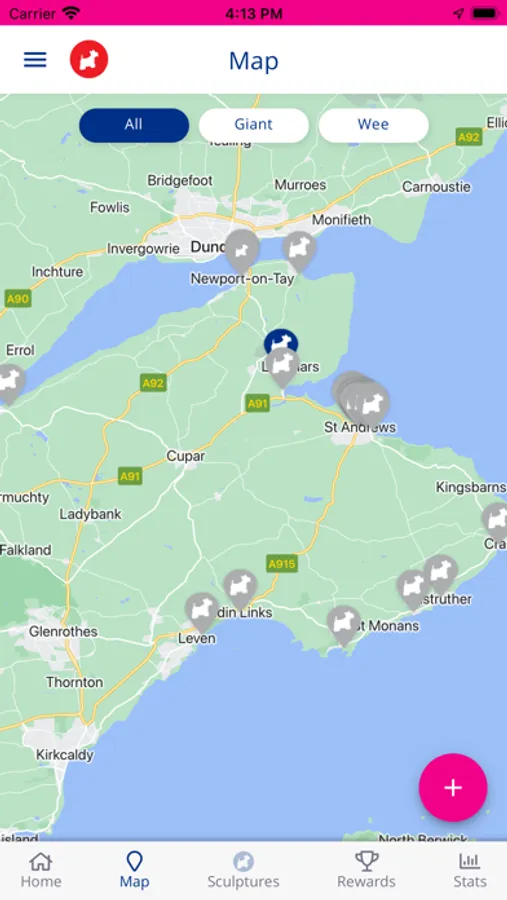Filter map by Giant sculptures
This screenshot has width=507, height=900.
coord(253,125)
